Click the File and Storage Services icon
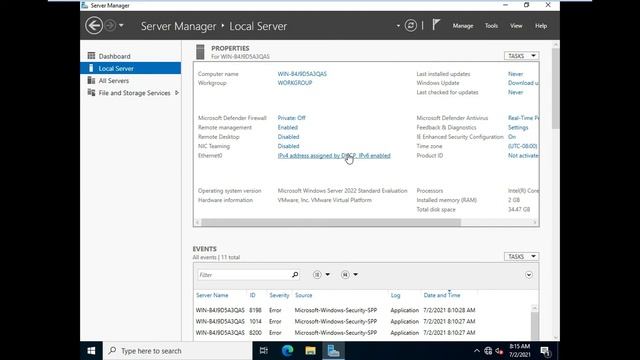Screen dimensions: 640x360 (91, 92)
